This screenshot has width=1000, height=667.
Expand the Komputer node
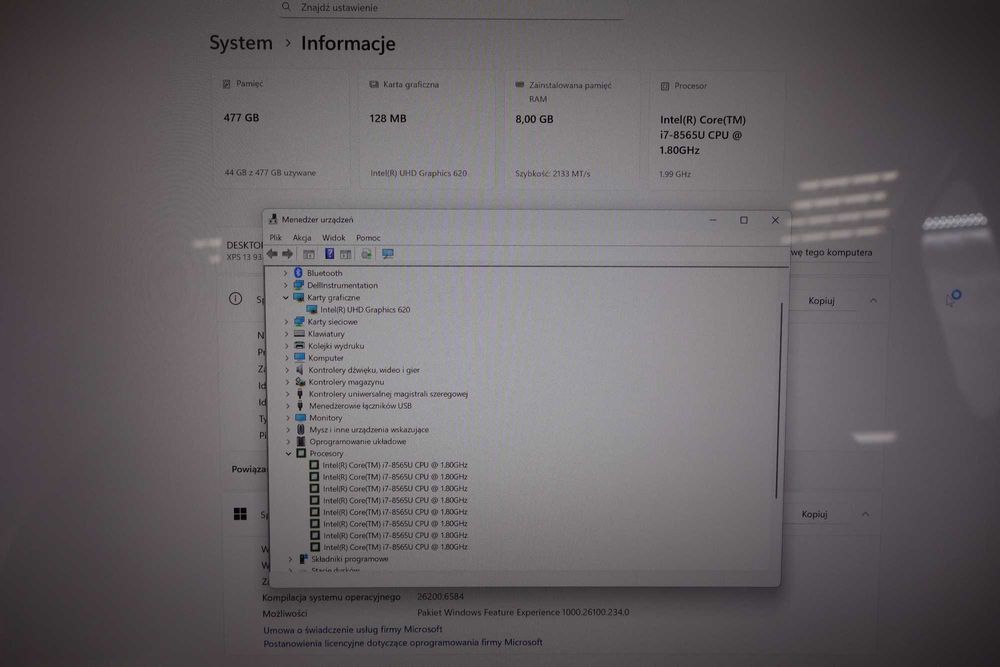286,358
